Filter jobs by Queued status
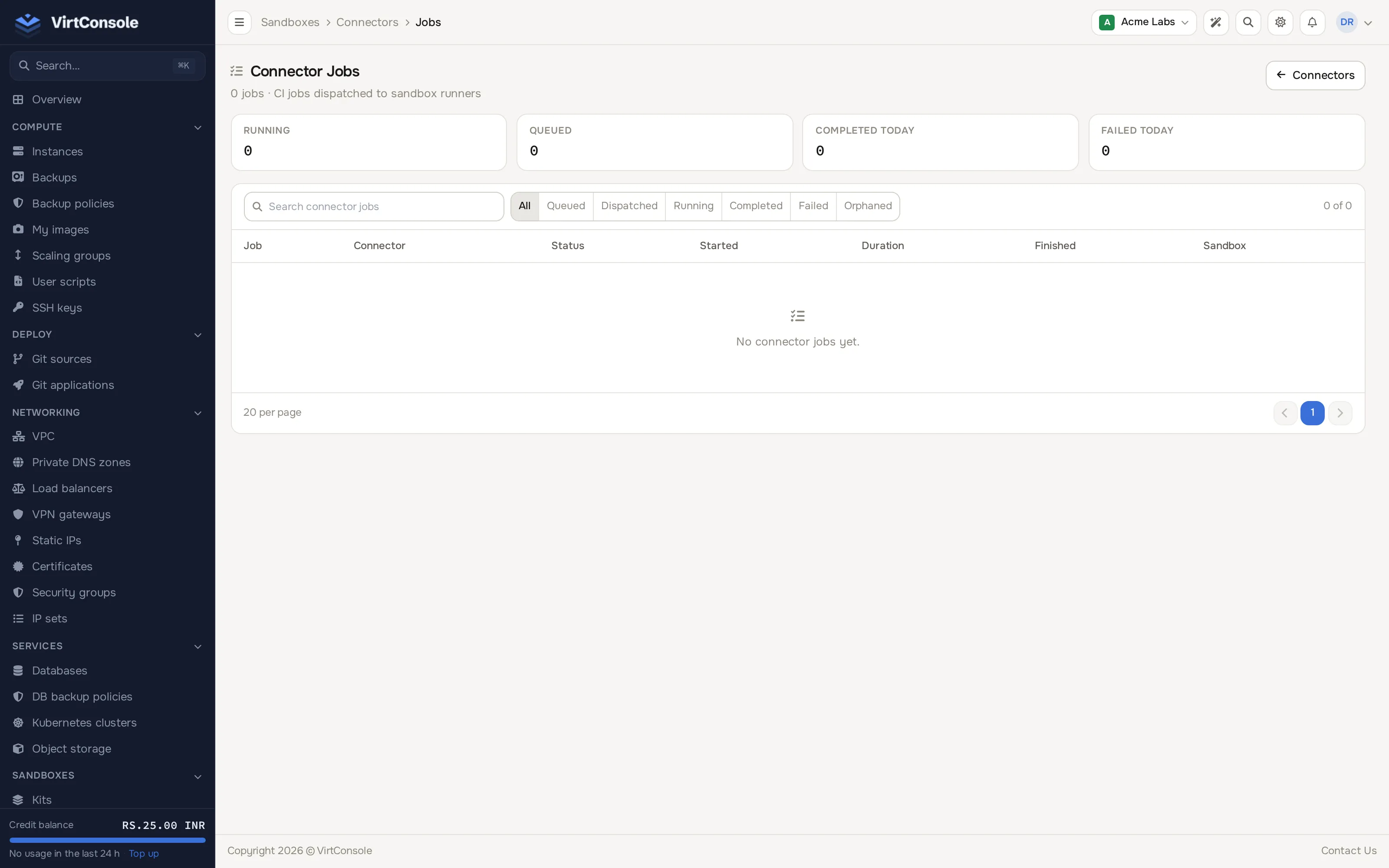The width and height of the screenshot is (1389, 868). point(566,206)
